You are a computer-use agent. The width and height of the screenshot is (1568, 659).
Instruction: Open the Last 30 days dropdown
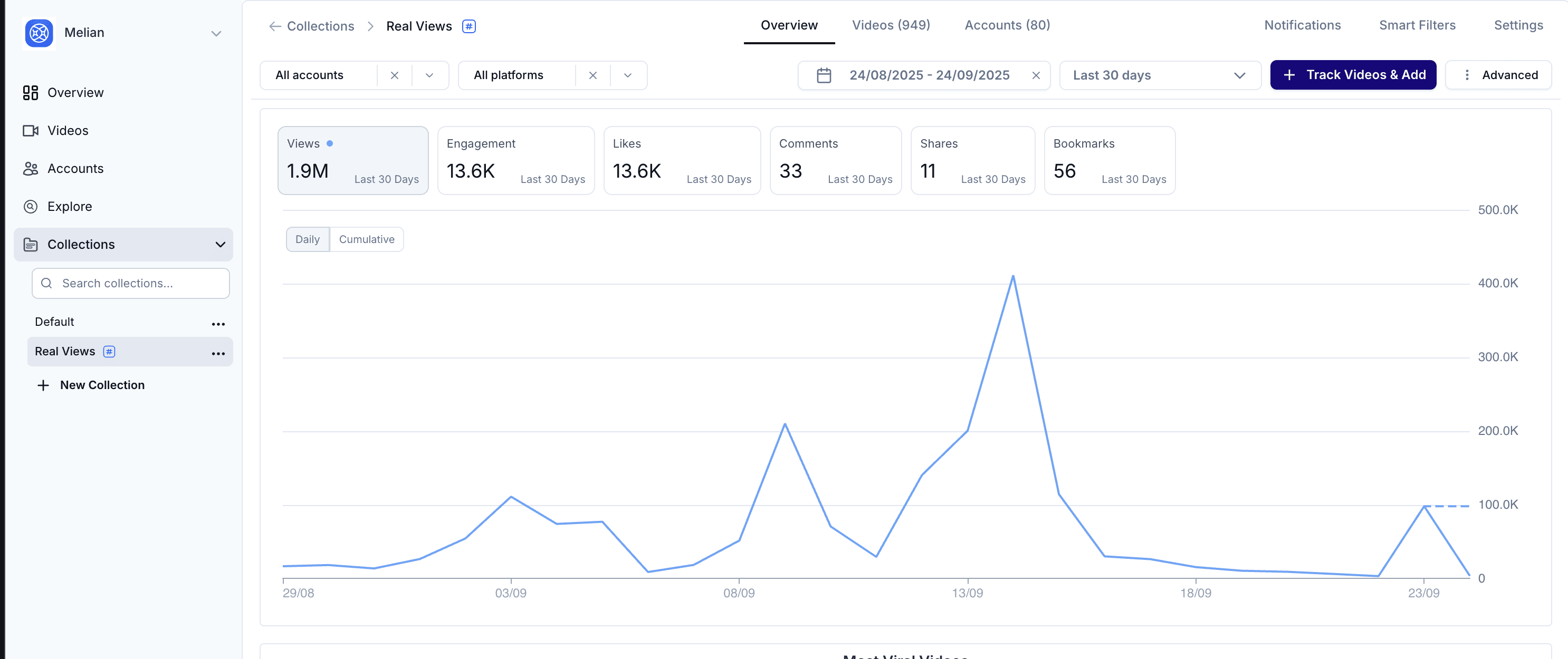(x=1159, y=75)
